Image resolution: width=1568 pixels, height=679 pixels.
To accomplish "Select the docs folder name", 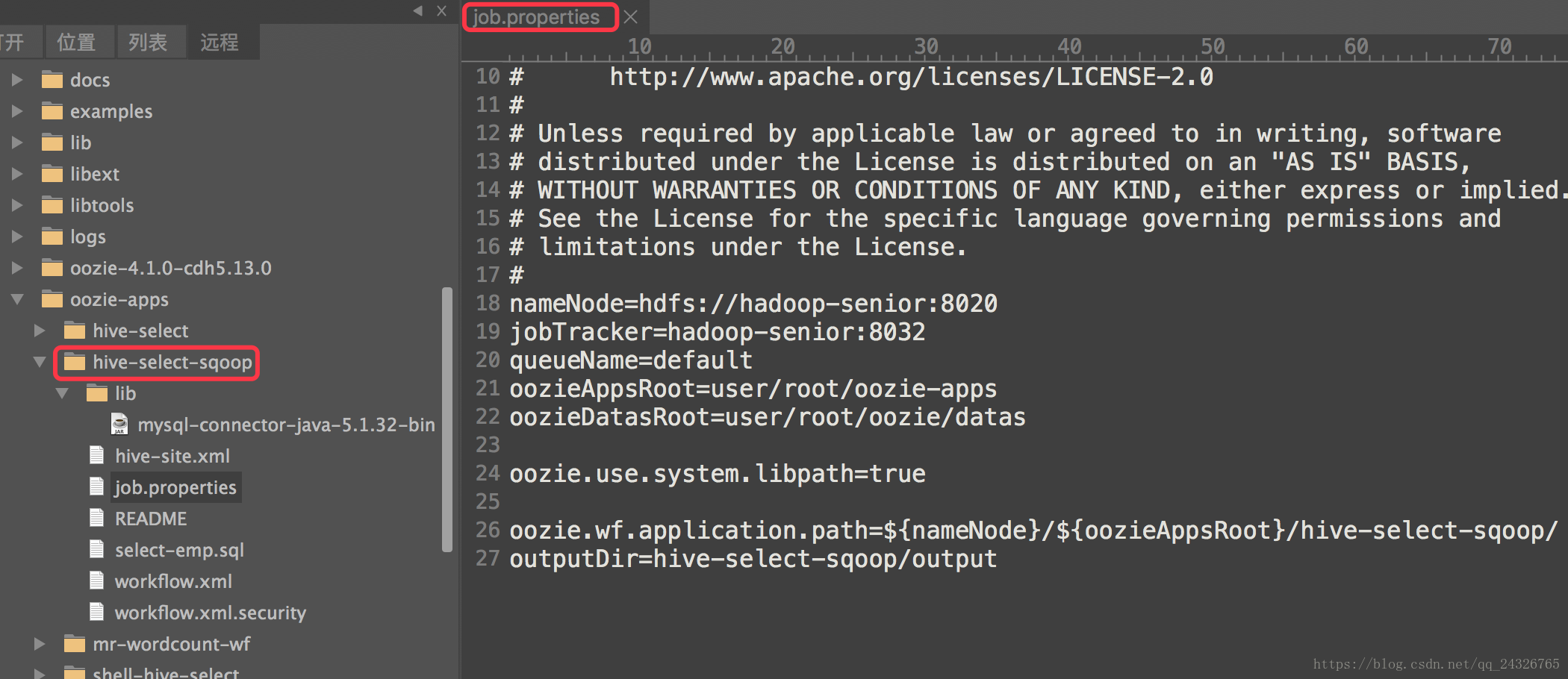I will (90, 80).
